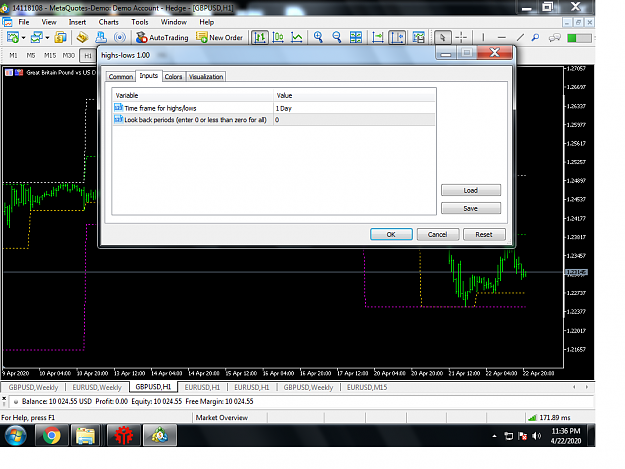Select the M5 timeframe
Image resolution: width=625 pixels, height=469 pixels.
(x=31, y=55)
